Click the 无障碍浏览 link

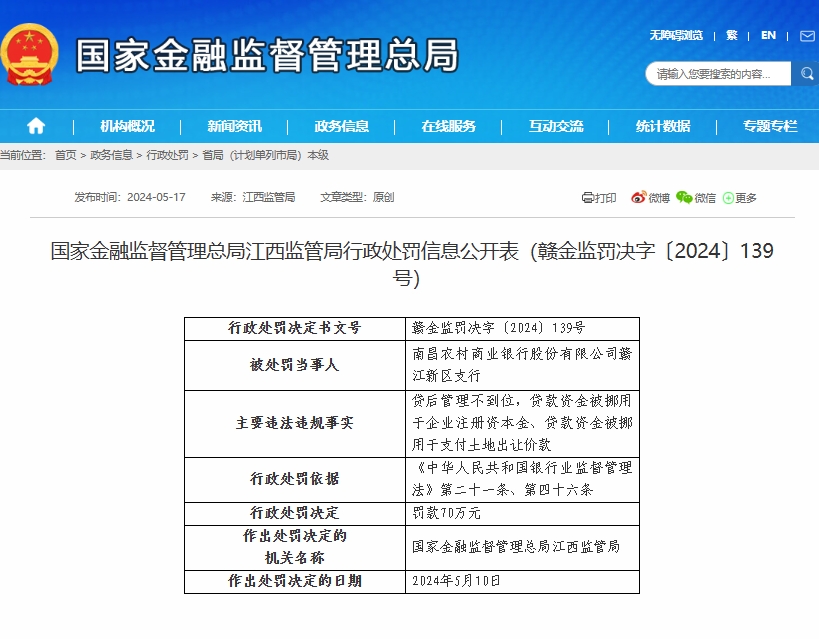pos(676,36)
